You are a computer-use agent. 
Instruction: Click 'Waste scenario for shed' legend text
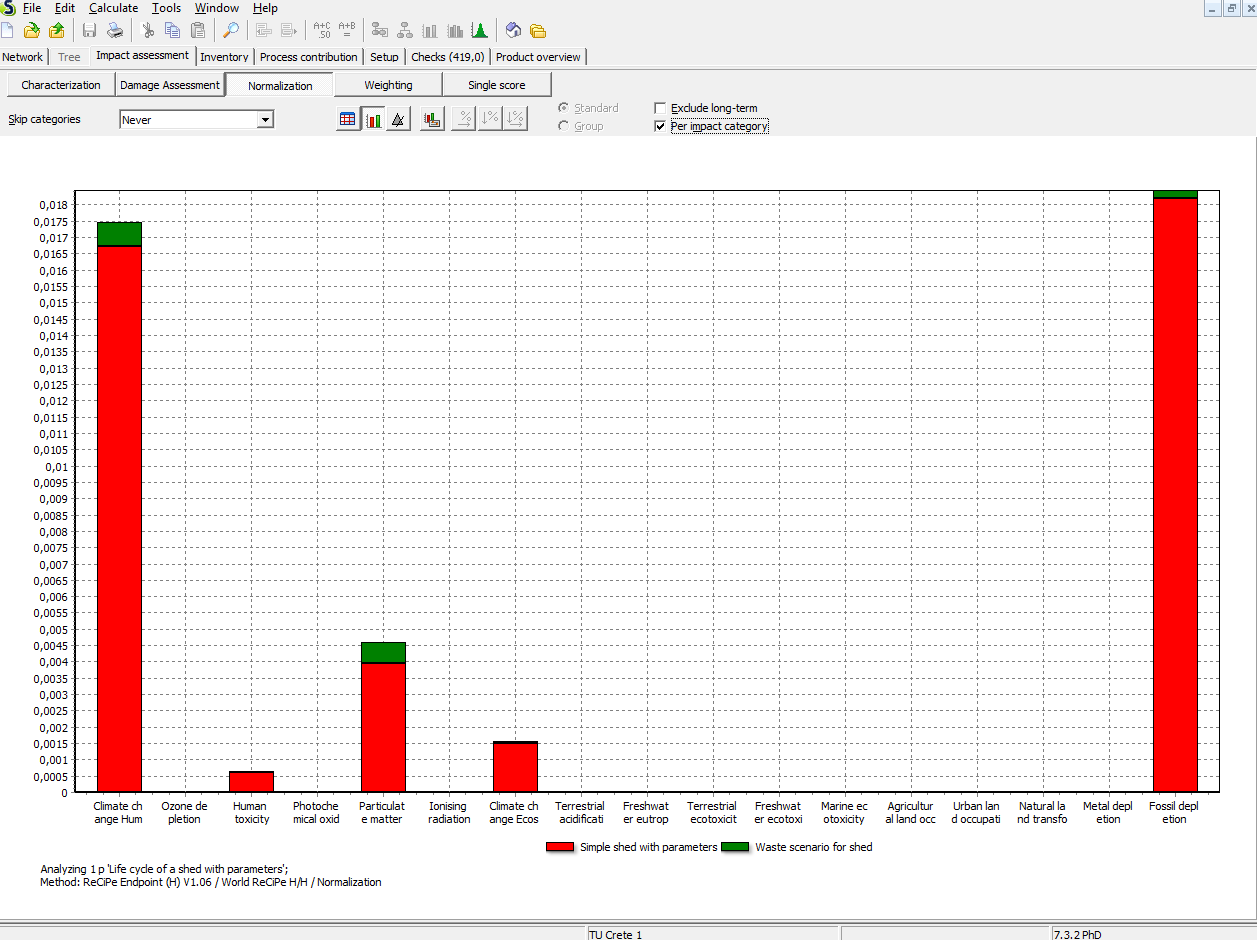(814, 847)
